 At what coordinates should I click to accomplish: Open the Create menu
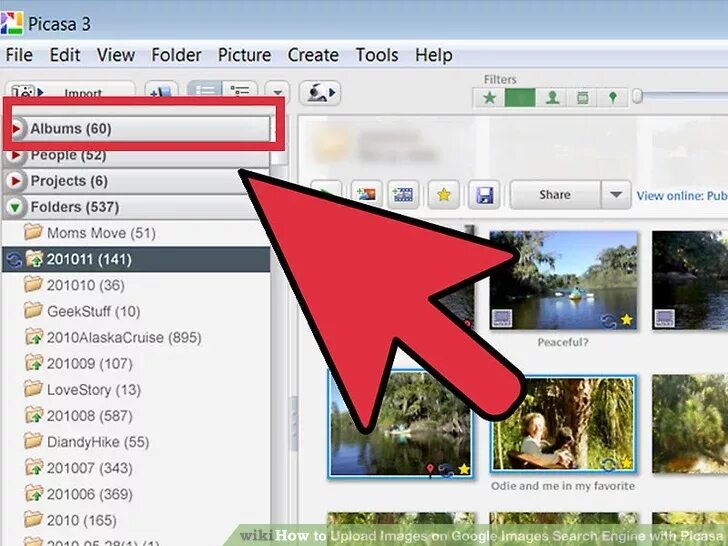point(313,55)
